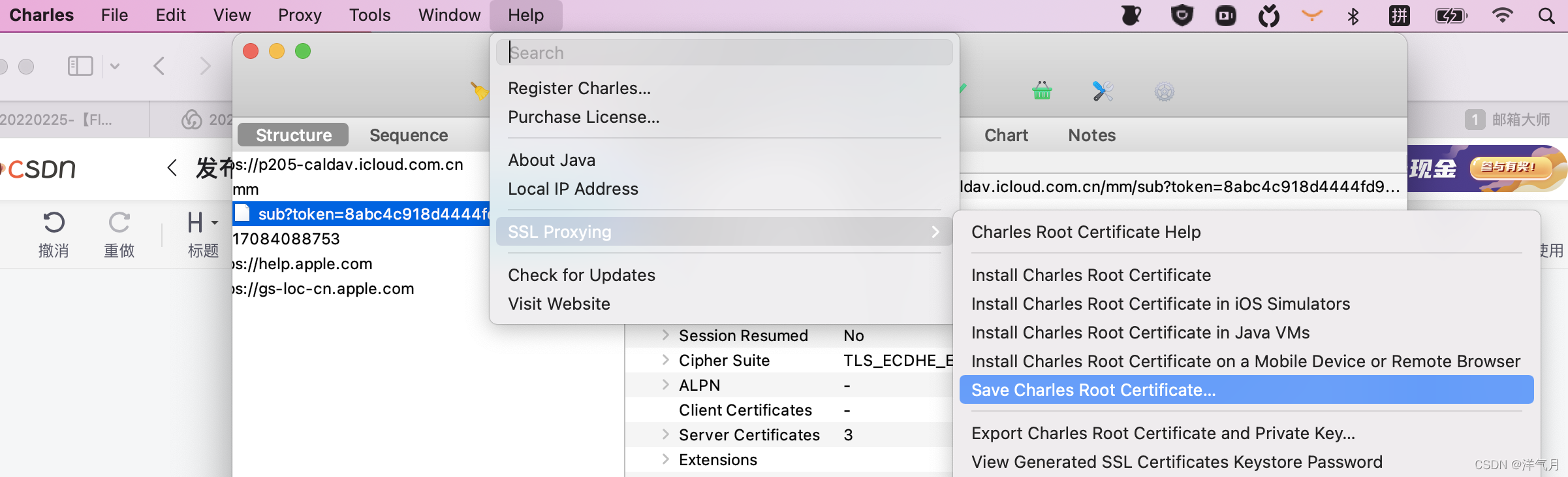Image resolution: width=1568 pixels, height=477 pixels.
Task: Open the Bluetooth status menu
Action: [x=1353, y=16]
